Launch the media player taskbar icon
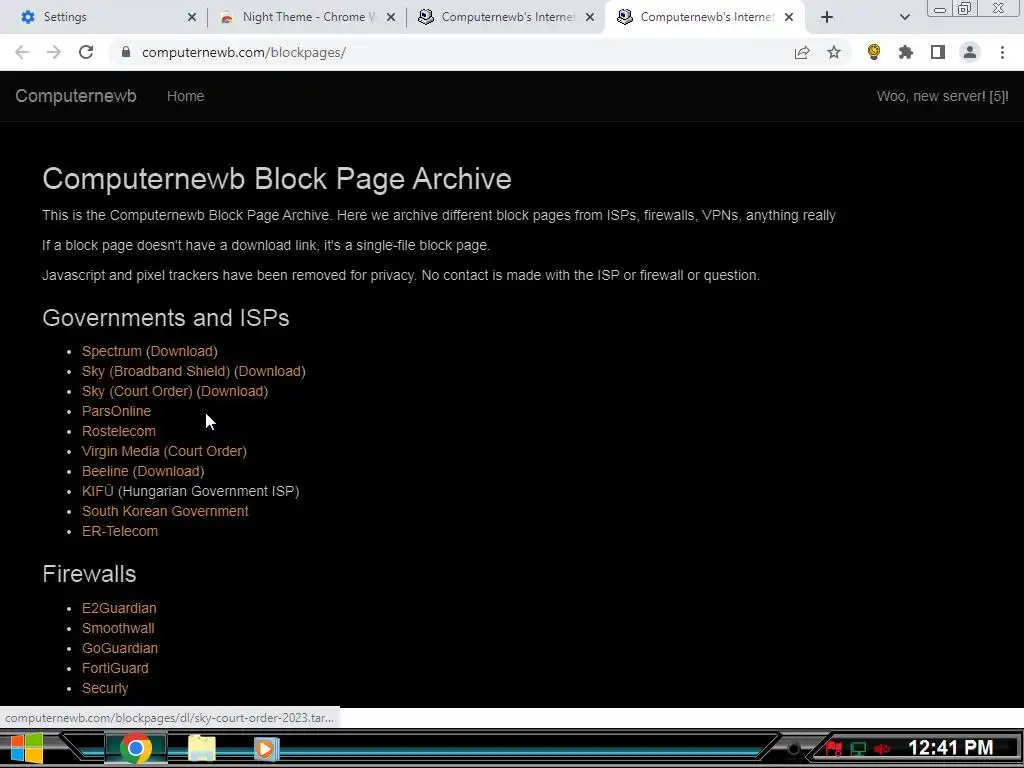 point(266,748)
